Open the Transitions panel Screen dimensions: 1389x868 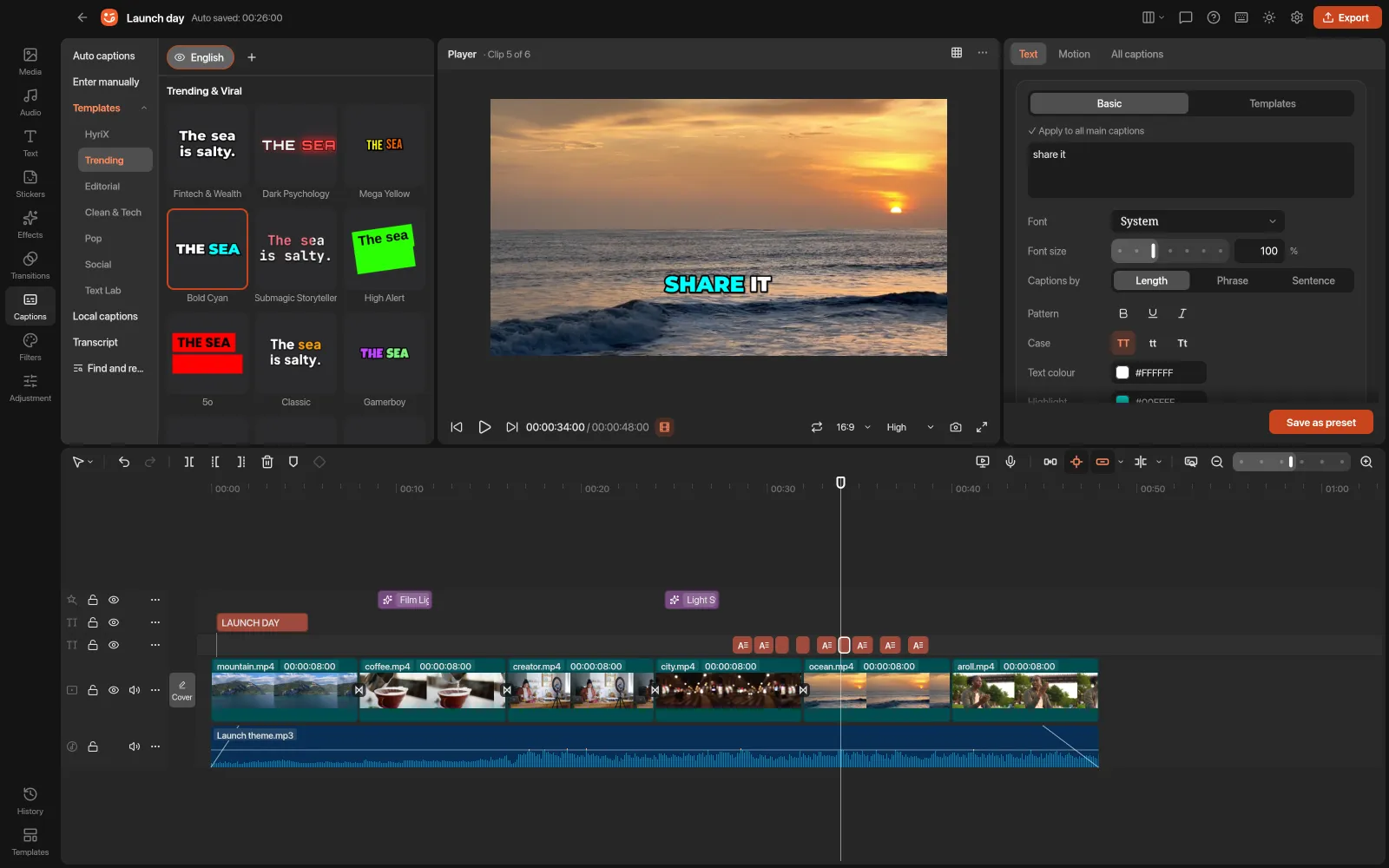click(30, 265)
